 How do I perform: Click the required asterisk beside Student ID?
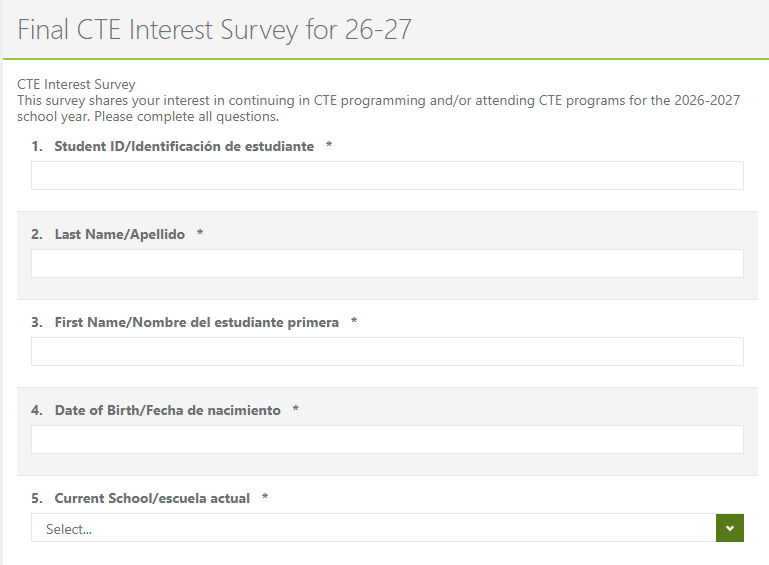coord(329,147)
